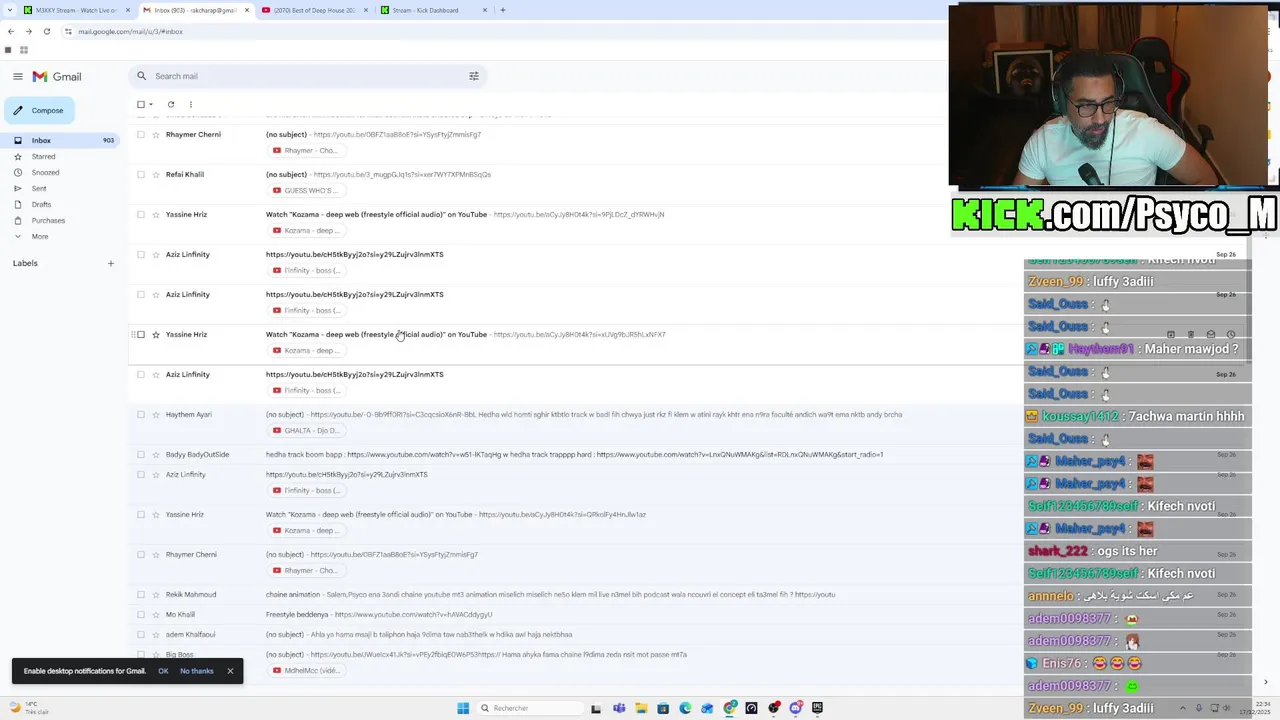Click the search magnifier icon in Gmail
1280x720 pixels.
pyautogui.click(x=142, y=76)
